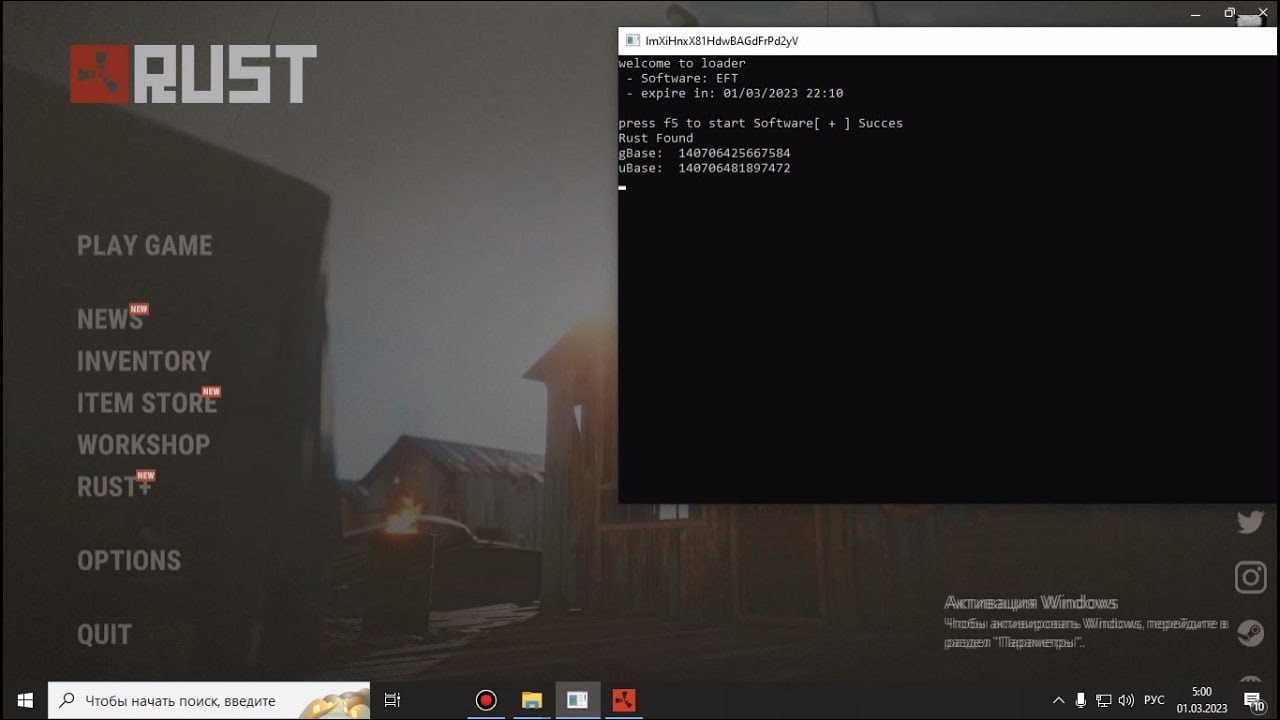The height and width of the screenshot is (720, 1280).
Task: Switch to the console app taskbar icon
Action: (x=577, y=700)
